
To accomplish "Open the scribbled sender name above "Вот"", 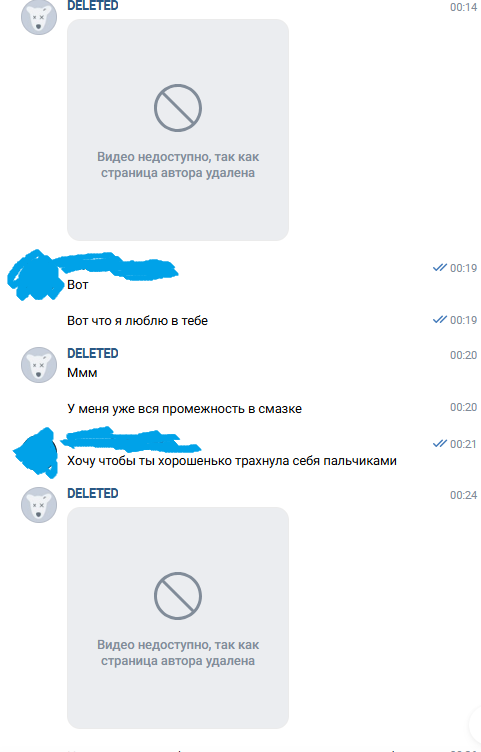I will (117, 265).
